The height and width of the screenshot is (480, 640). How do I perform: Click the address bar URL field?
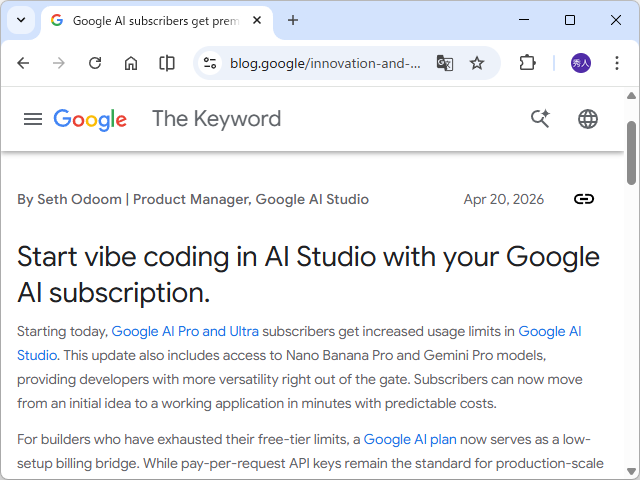(x=325, y=63)
